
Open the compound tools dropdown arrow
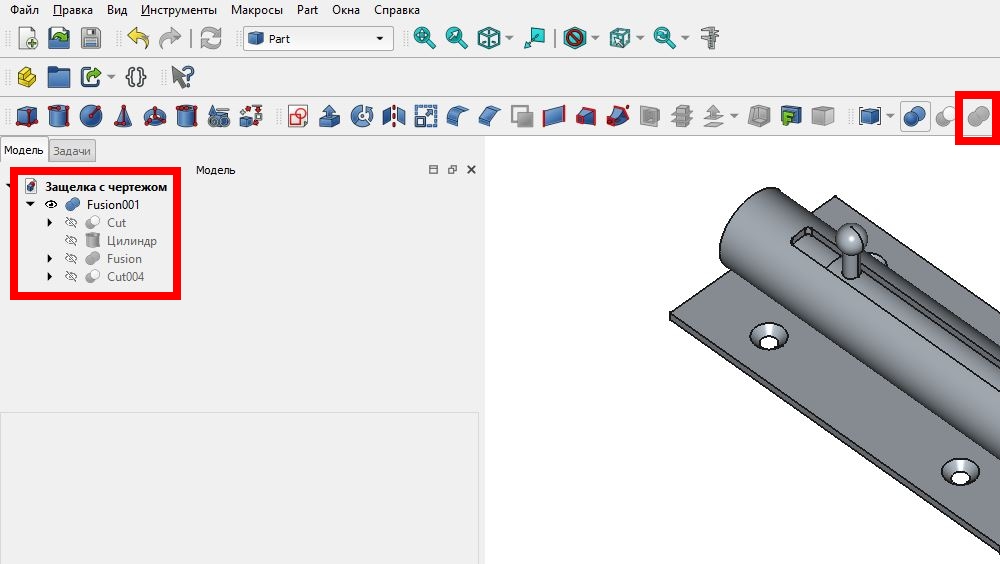(x=890, y=116)
